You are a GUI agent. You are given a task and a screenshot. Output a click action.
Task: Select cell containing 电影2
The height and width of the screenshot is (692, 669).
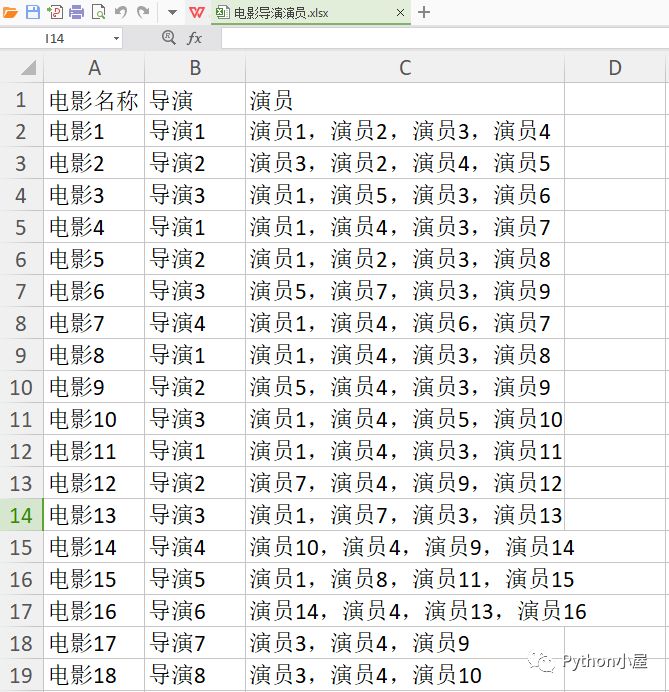tap(94, 163)
